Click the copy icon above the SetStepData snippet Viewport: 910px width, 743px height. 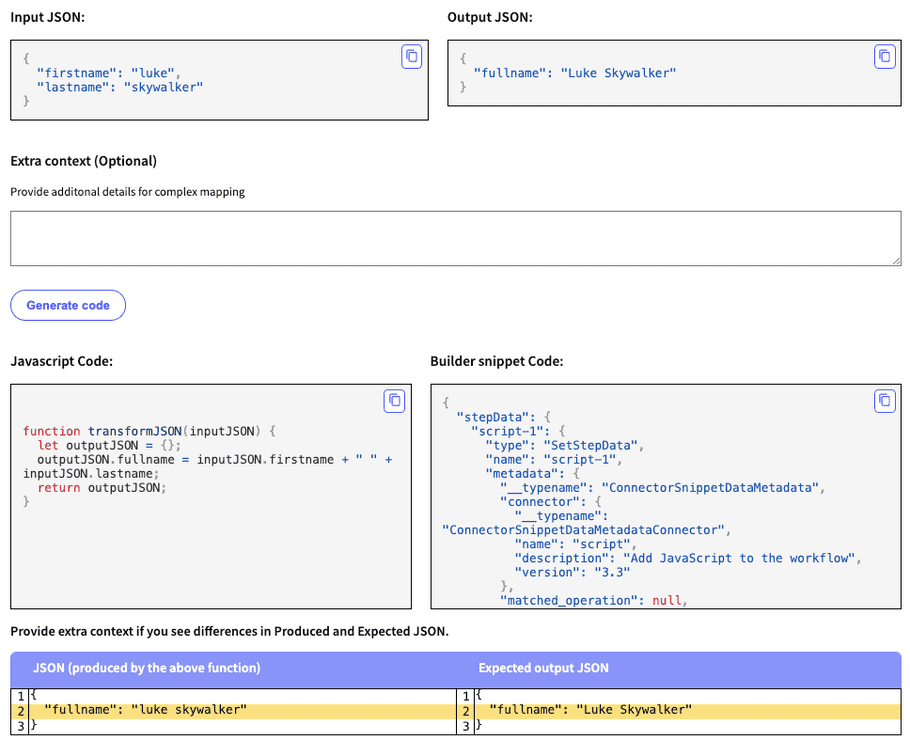(x=884, y=400)
